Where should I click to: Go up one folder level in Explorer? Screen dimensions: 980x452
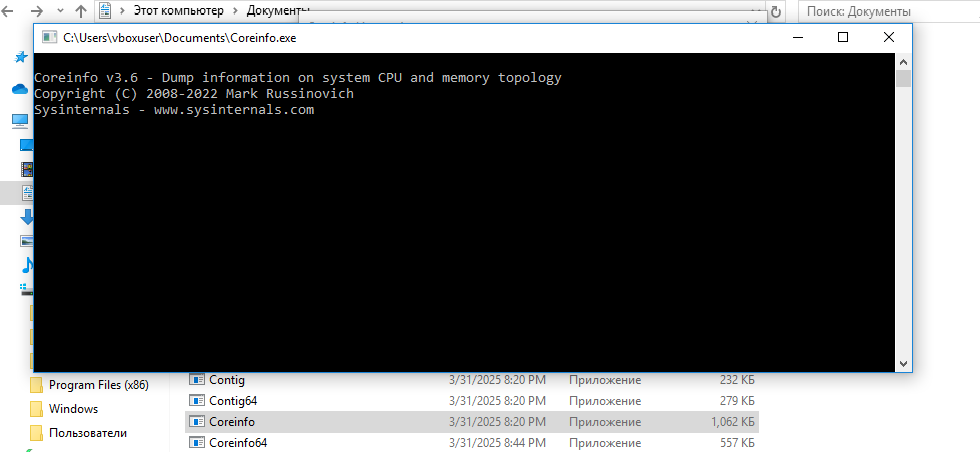click(x=81, y=11)
